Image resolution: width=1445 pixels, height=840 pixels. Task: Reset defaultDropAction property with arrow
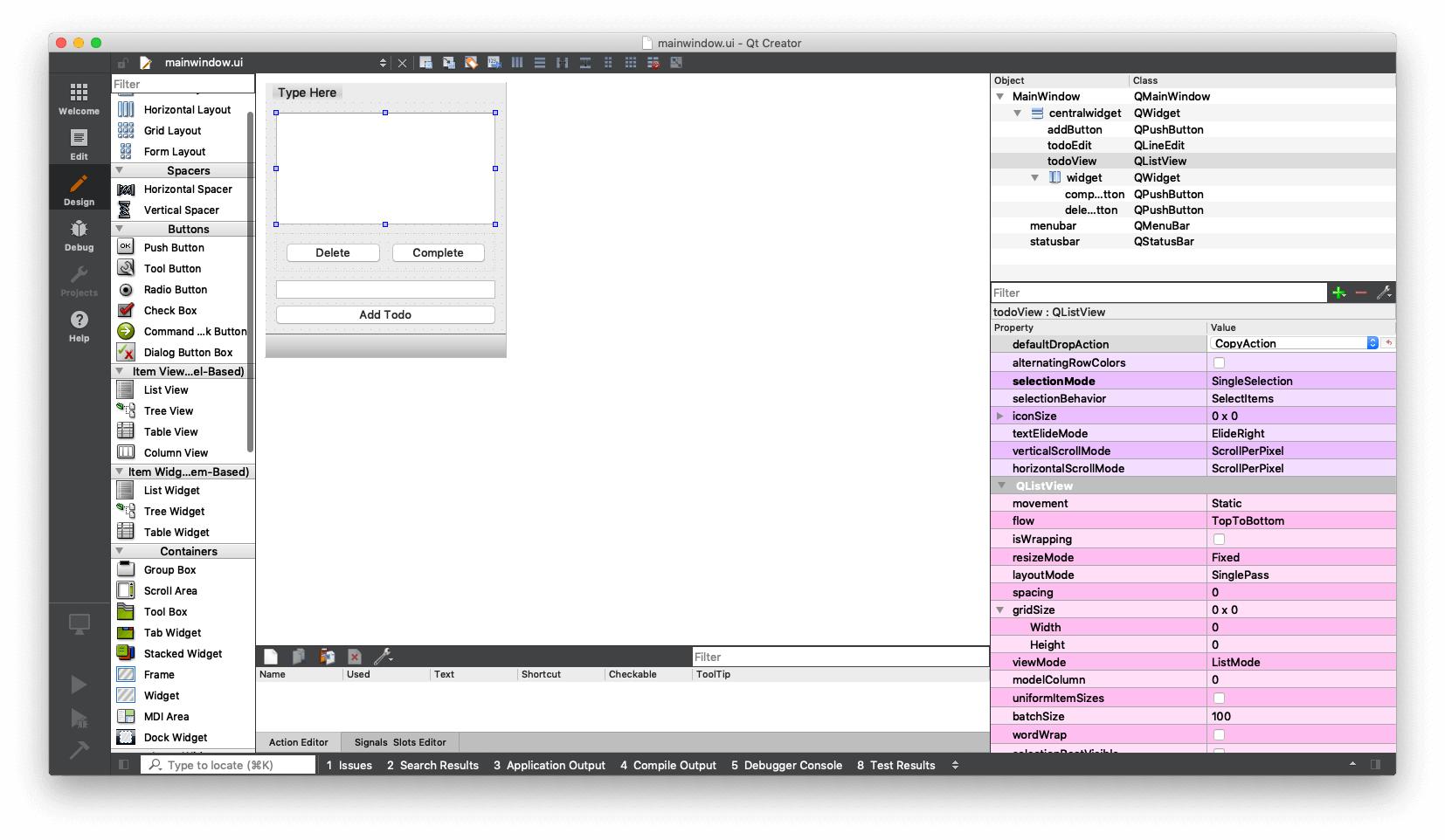(1388, 343)
